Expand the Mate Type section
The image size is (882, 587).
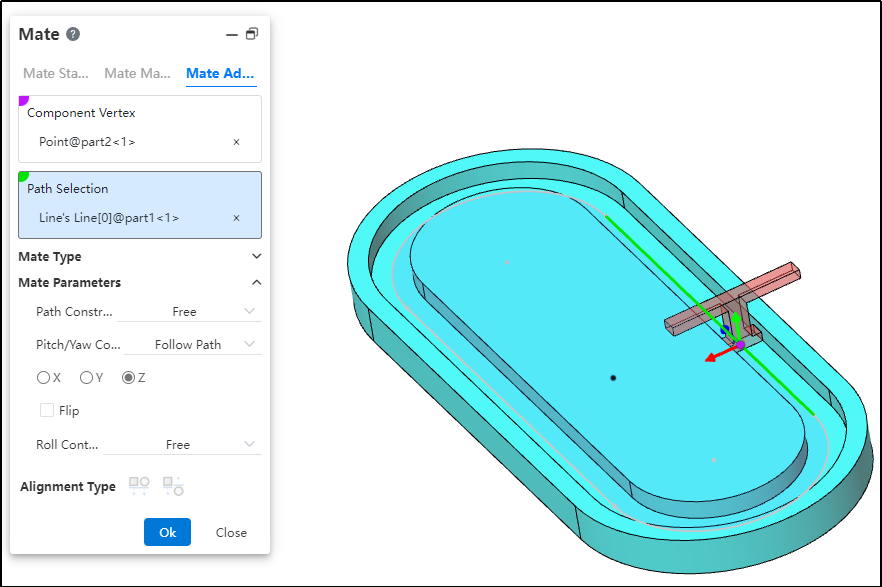[256, 257]
